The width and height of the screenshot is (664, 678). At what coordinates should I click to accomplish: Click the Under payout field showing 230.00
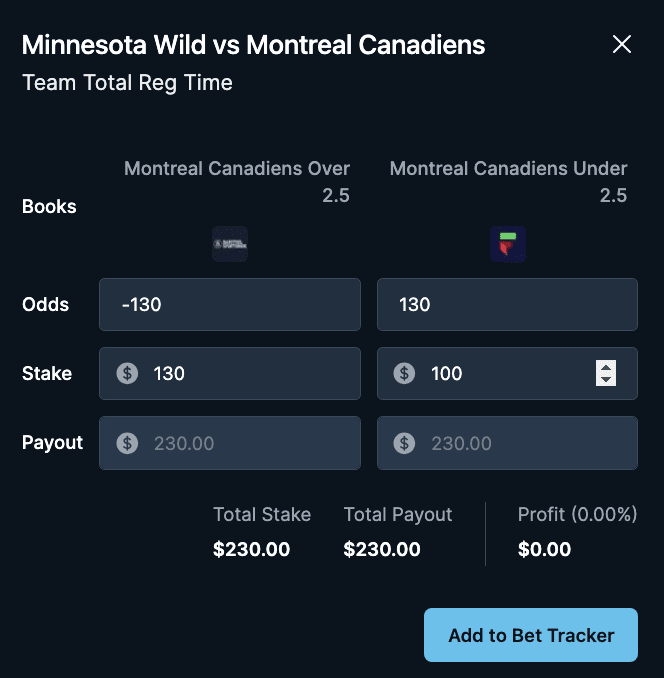click(508, 443)
